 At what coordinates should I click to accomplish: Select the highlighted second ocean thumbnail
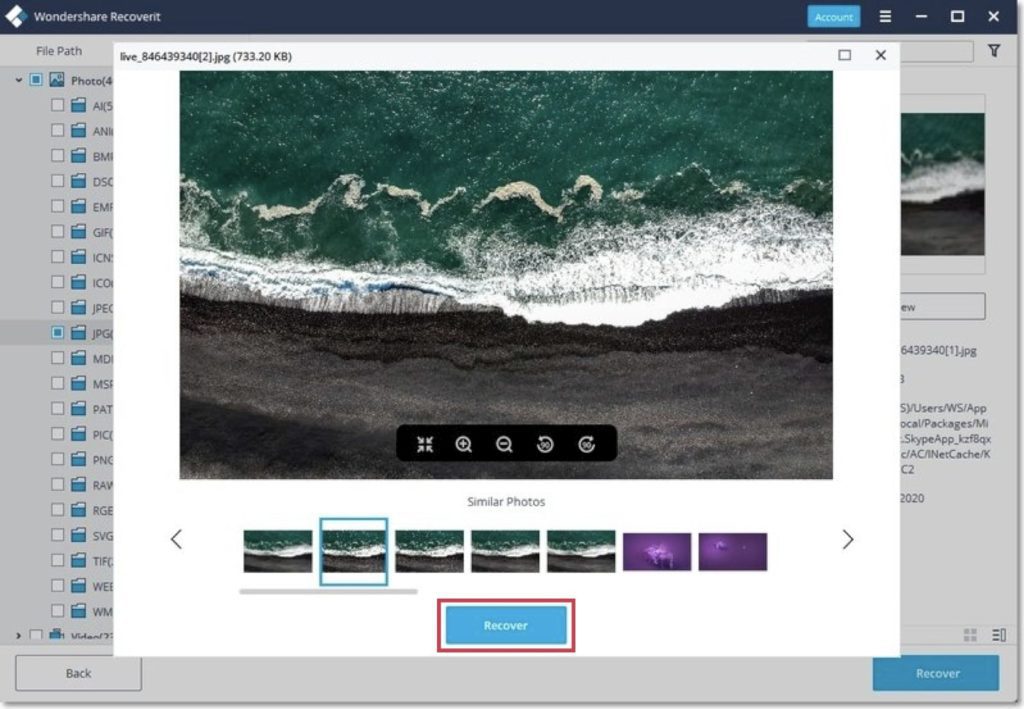coord(353,552)
